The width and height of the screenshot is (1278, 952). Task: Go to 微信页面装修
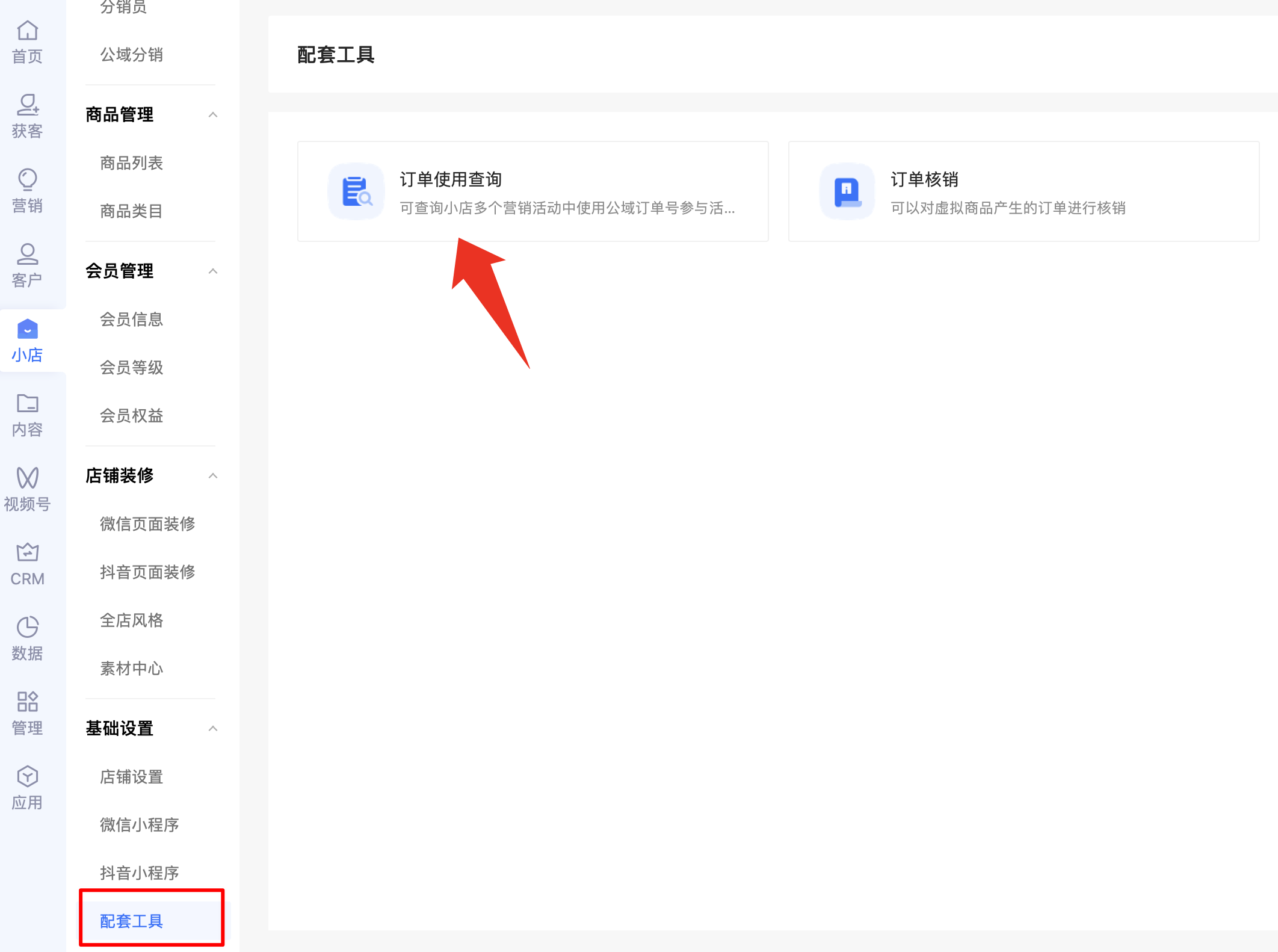[x=147, y=524]
